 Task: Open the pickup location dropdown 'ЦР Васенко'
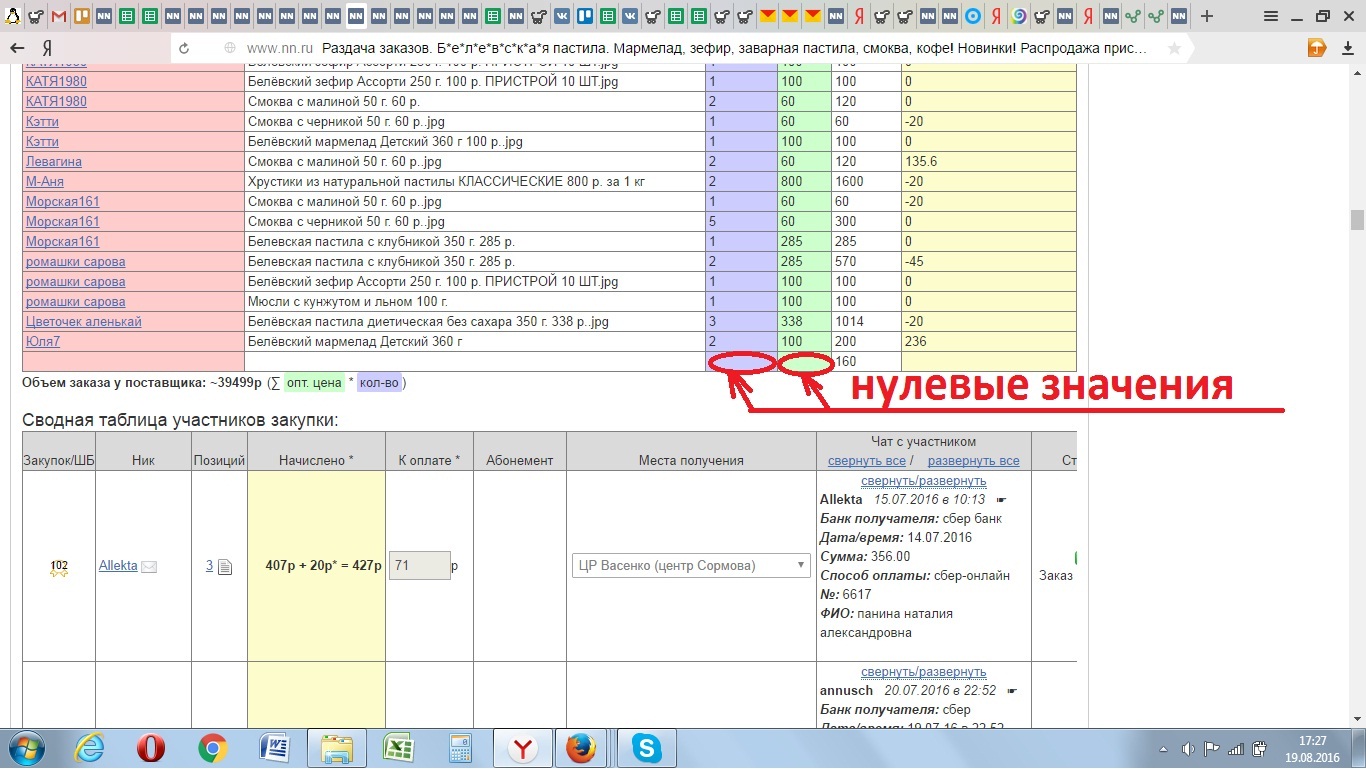coord(691,566)
